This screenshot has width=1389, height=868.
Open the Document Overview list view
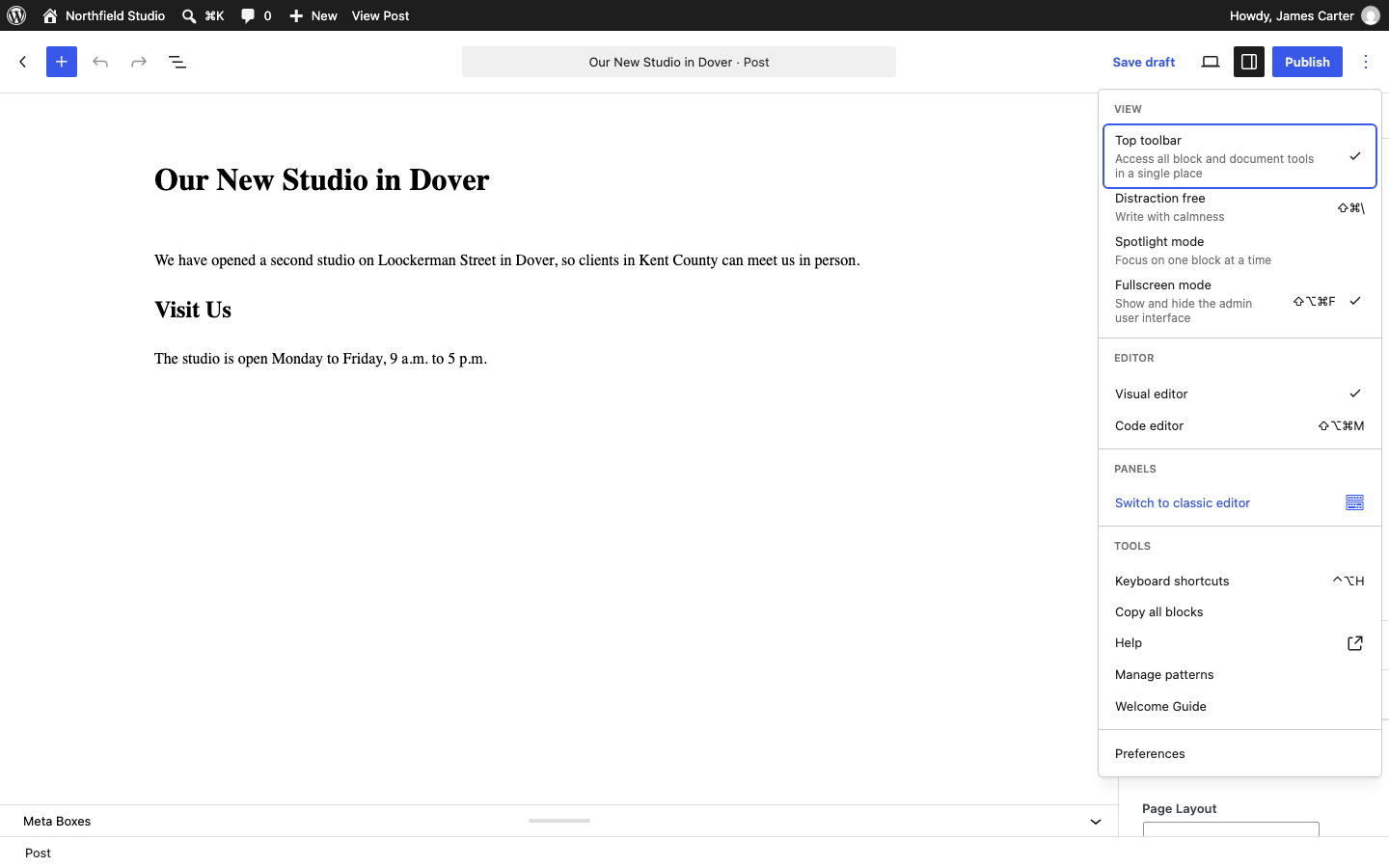[177, 62]
